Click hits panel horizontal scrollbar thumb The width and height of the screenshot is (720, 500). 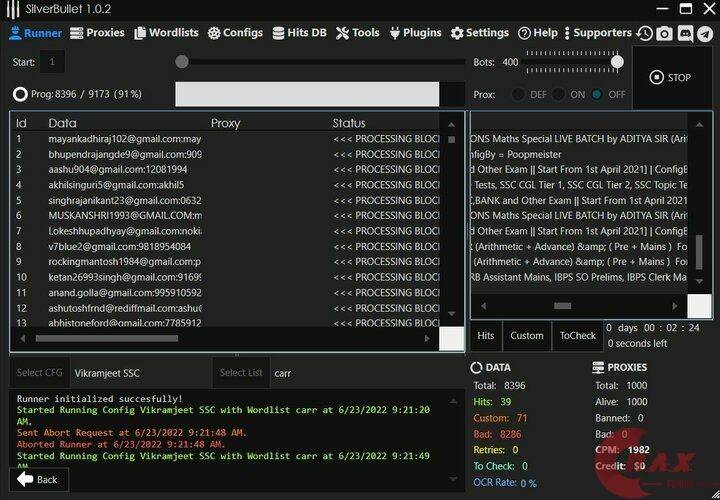pyautogui.click(x=562, y=306)
